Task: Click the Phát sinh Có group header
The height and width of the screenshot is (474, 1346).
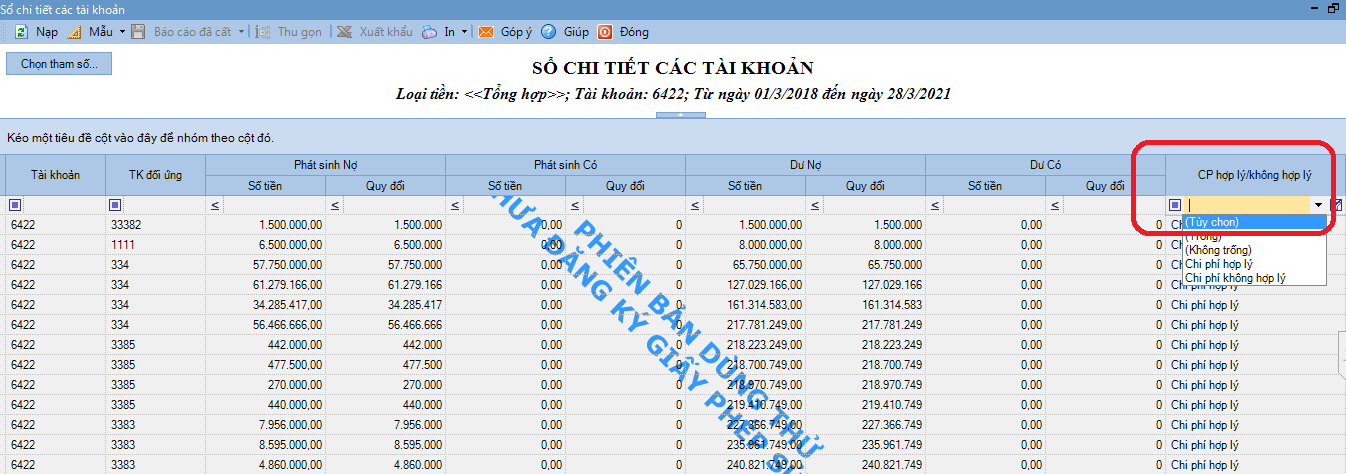Action: pos(565,164)
